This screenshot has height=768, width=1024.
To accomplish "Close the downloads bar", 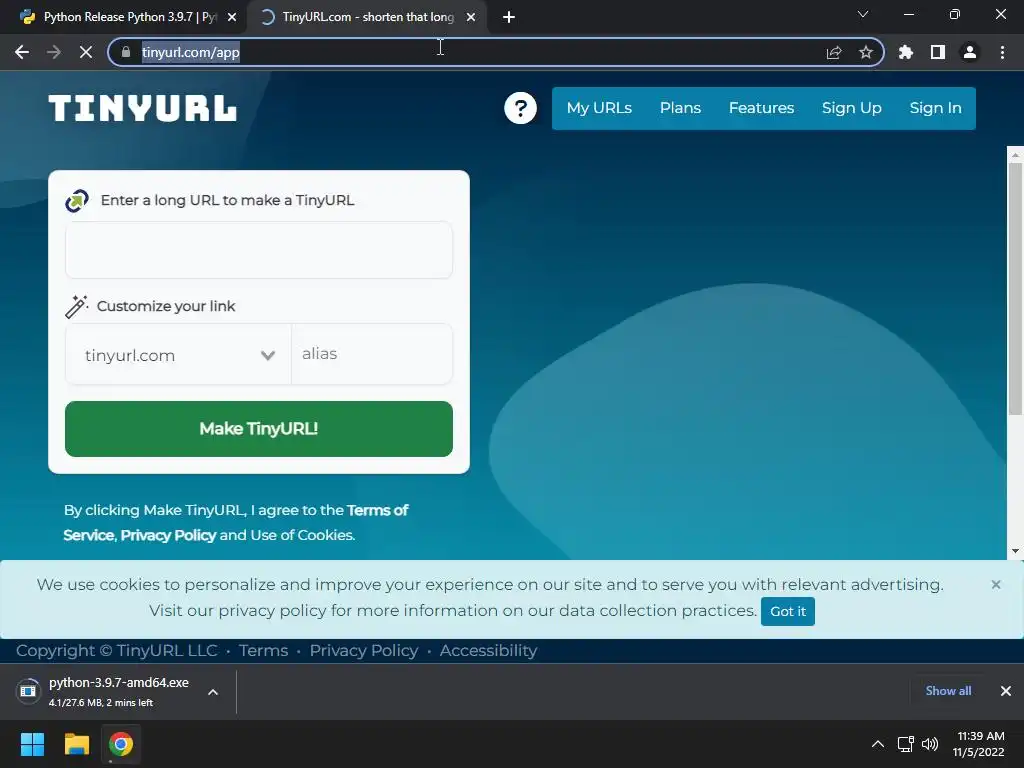I will (x=1006, y=691).
